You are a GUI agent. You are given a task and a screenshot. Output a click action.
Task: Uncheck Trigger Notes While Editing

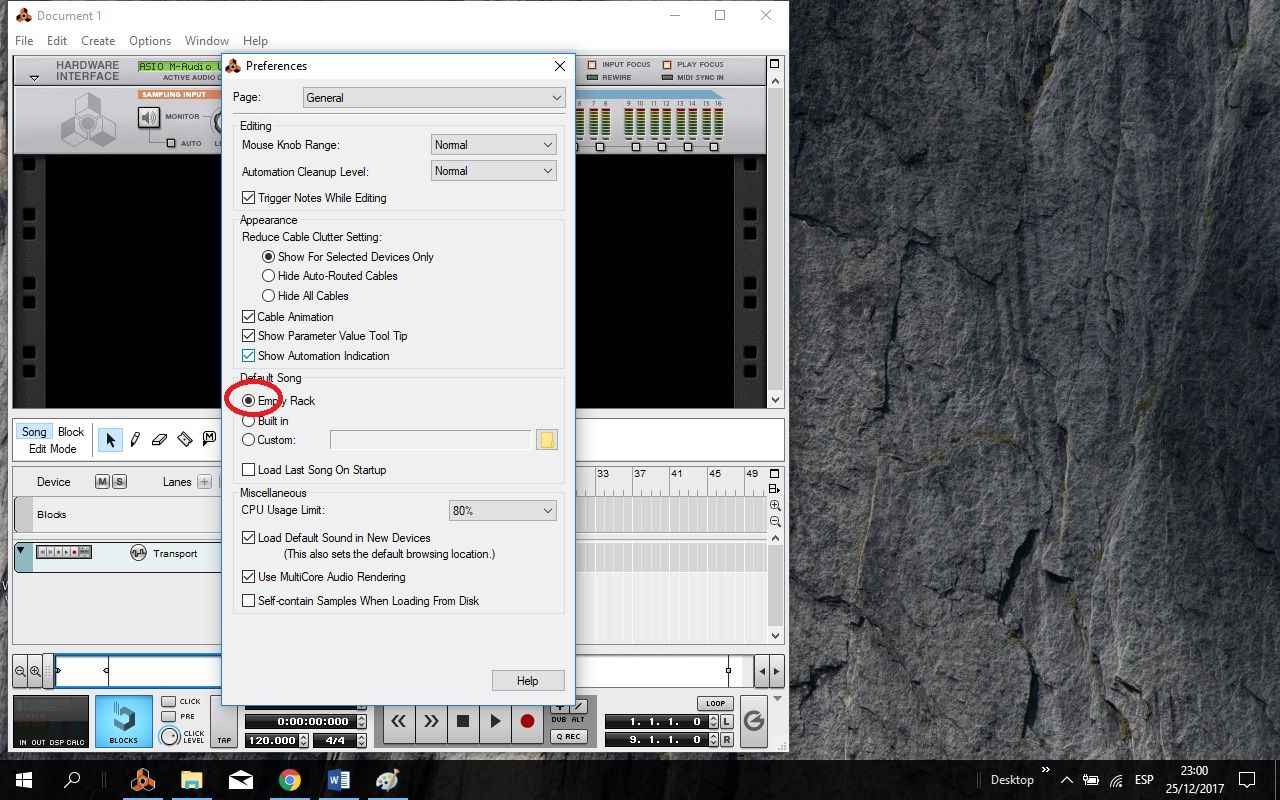click(x=249, y=198)
